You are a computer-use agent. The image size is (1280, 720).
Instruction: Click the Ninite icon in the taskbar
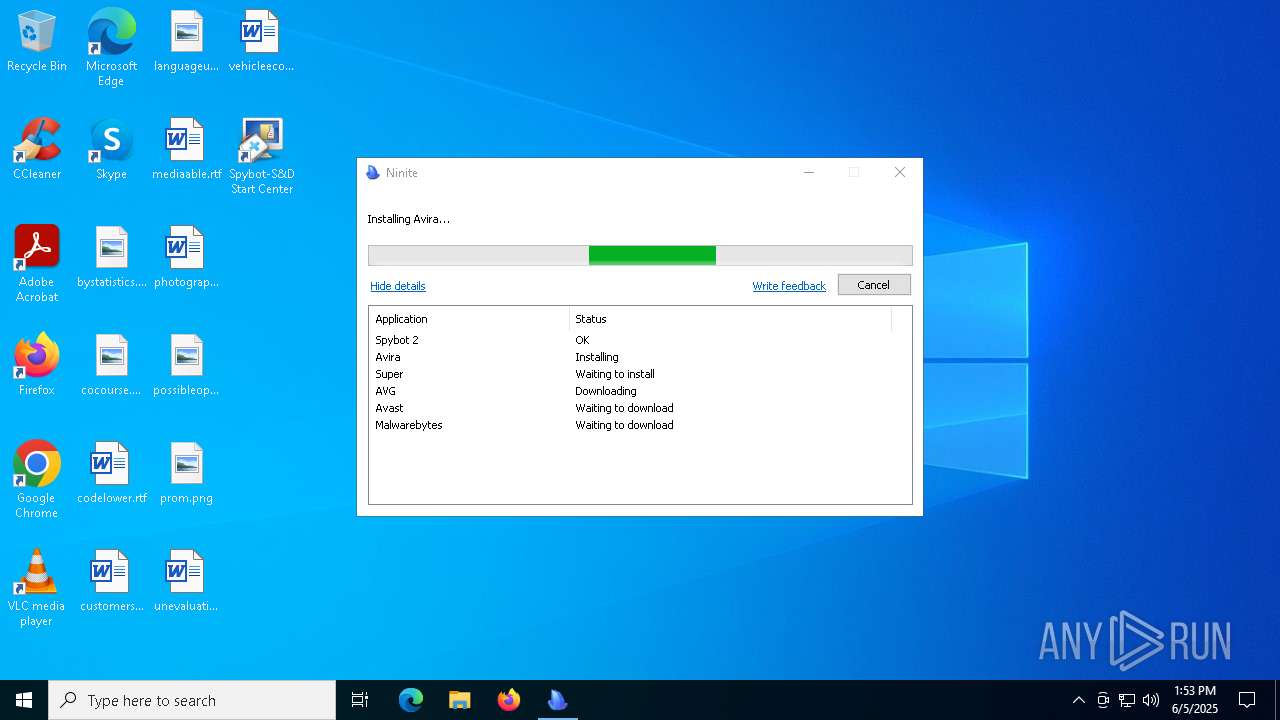point(557,700)
